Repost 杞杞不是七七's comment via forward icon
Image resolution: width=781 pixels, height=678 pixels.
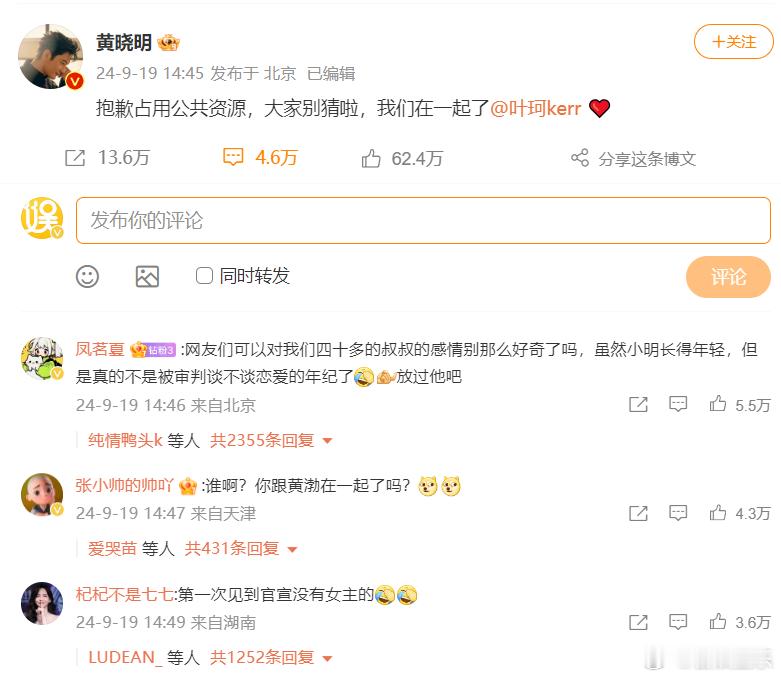click(x=638, y=622)
